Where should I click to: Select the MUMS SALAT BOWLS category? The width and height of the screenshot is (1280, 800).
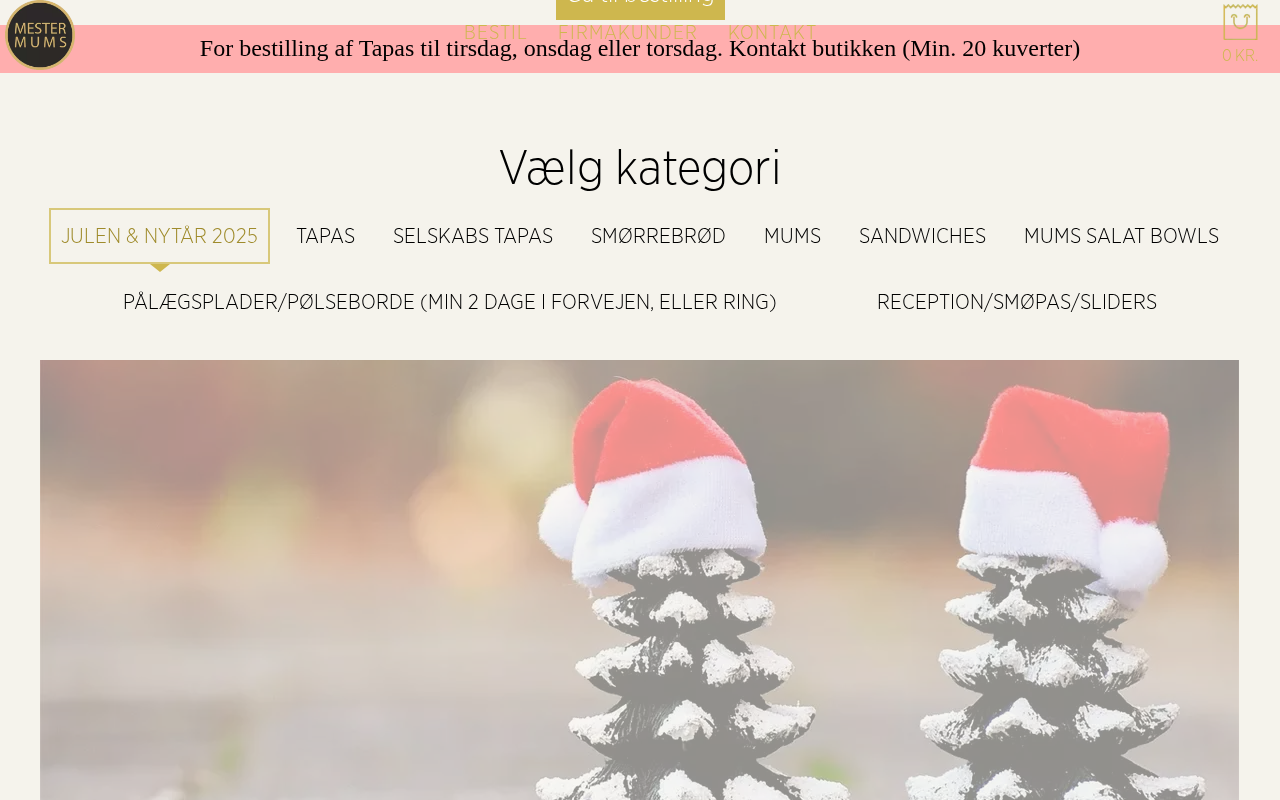[x=1121, y=236]
